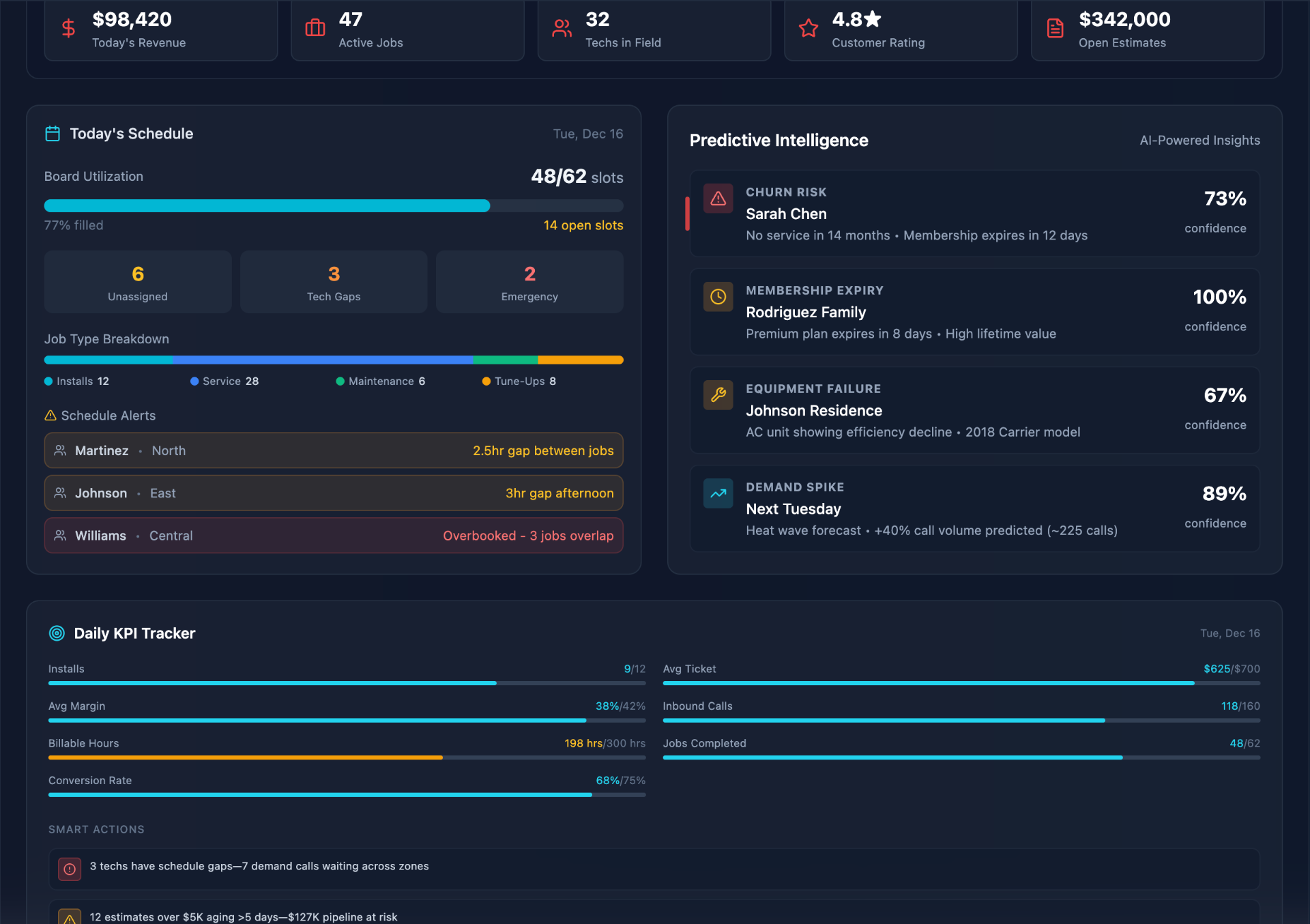Click the Daily KPI Tracker target icon
This screenshot has width=1310, height=924.
point(57,633)
